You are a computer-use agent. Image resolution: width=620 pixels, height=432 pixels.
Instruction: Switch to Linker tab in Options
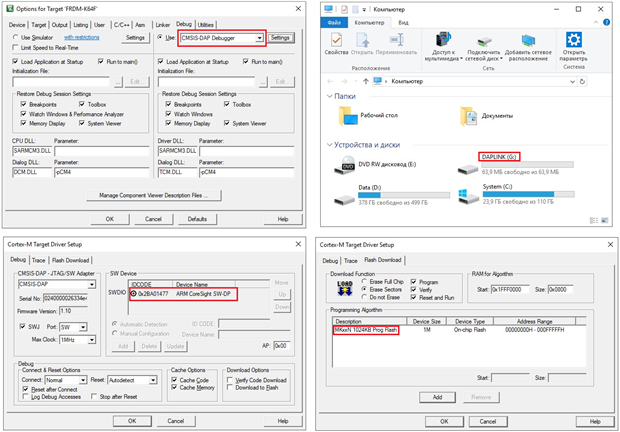pyautogui.click(x=163, y=25)
